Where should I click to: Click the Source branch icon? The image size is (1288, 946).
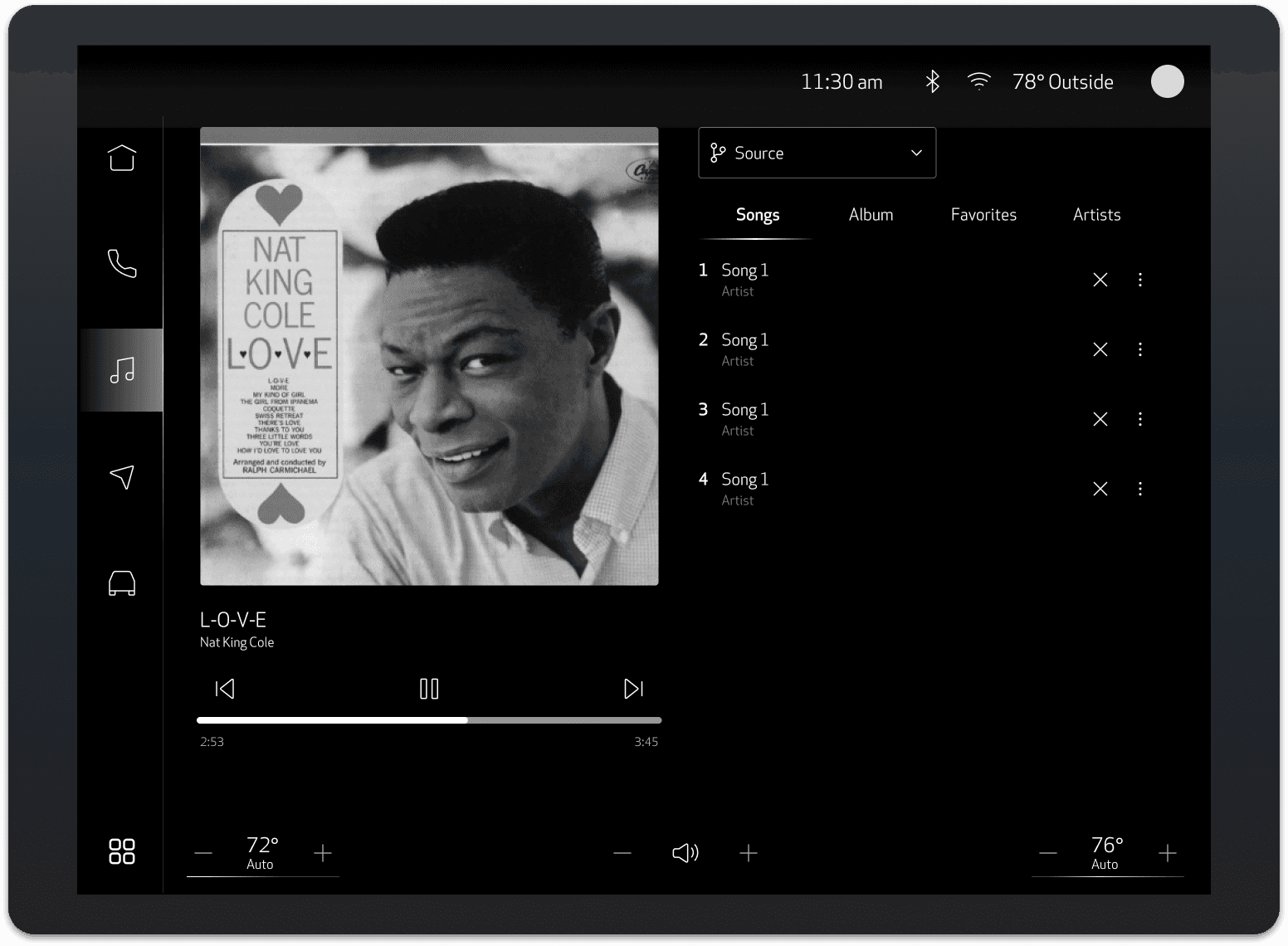(x=718, y=153)
